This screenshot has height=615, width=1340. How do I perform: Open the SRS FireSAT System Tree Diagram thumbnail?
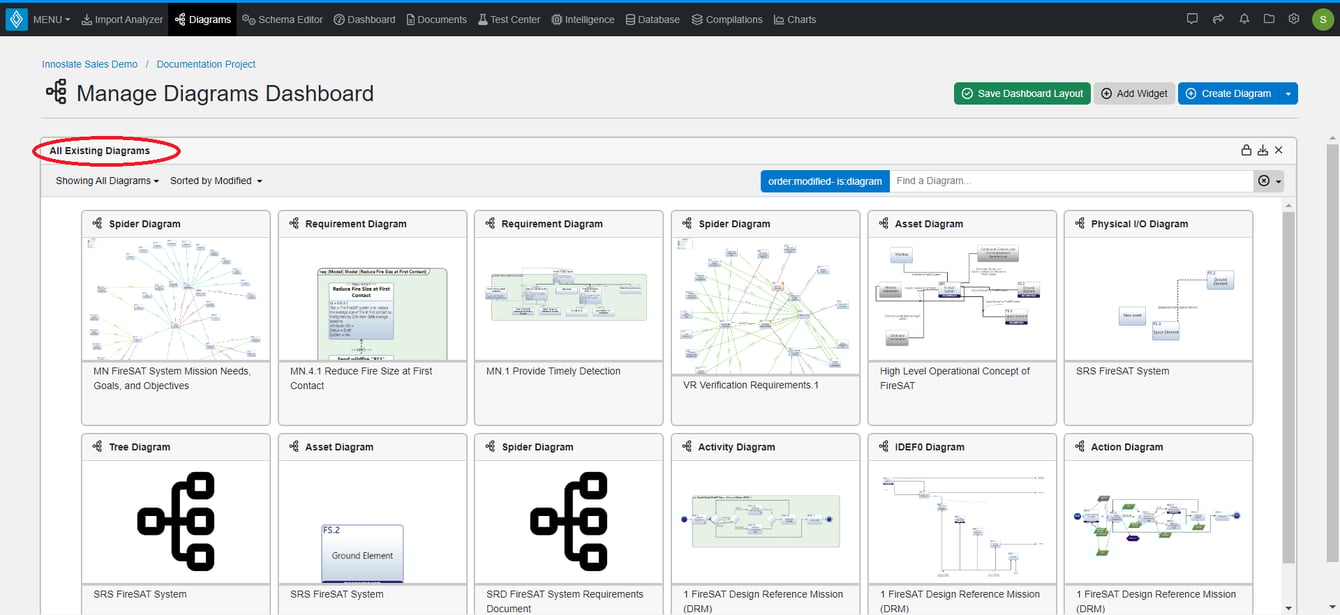(x=175, y=520)
